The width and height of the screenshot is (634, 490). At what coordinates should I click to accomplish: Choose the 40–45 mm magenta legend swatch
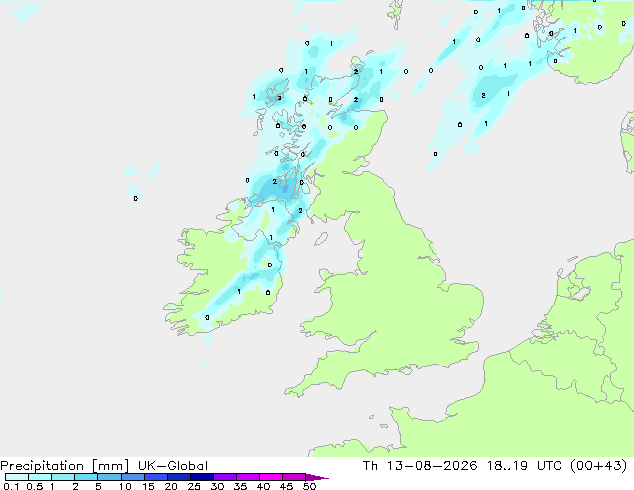pyautogui.click(x=271, y=477)
